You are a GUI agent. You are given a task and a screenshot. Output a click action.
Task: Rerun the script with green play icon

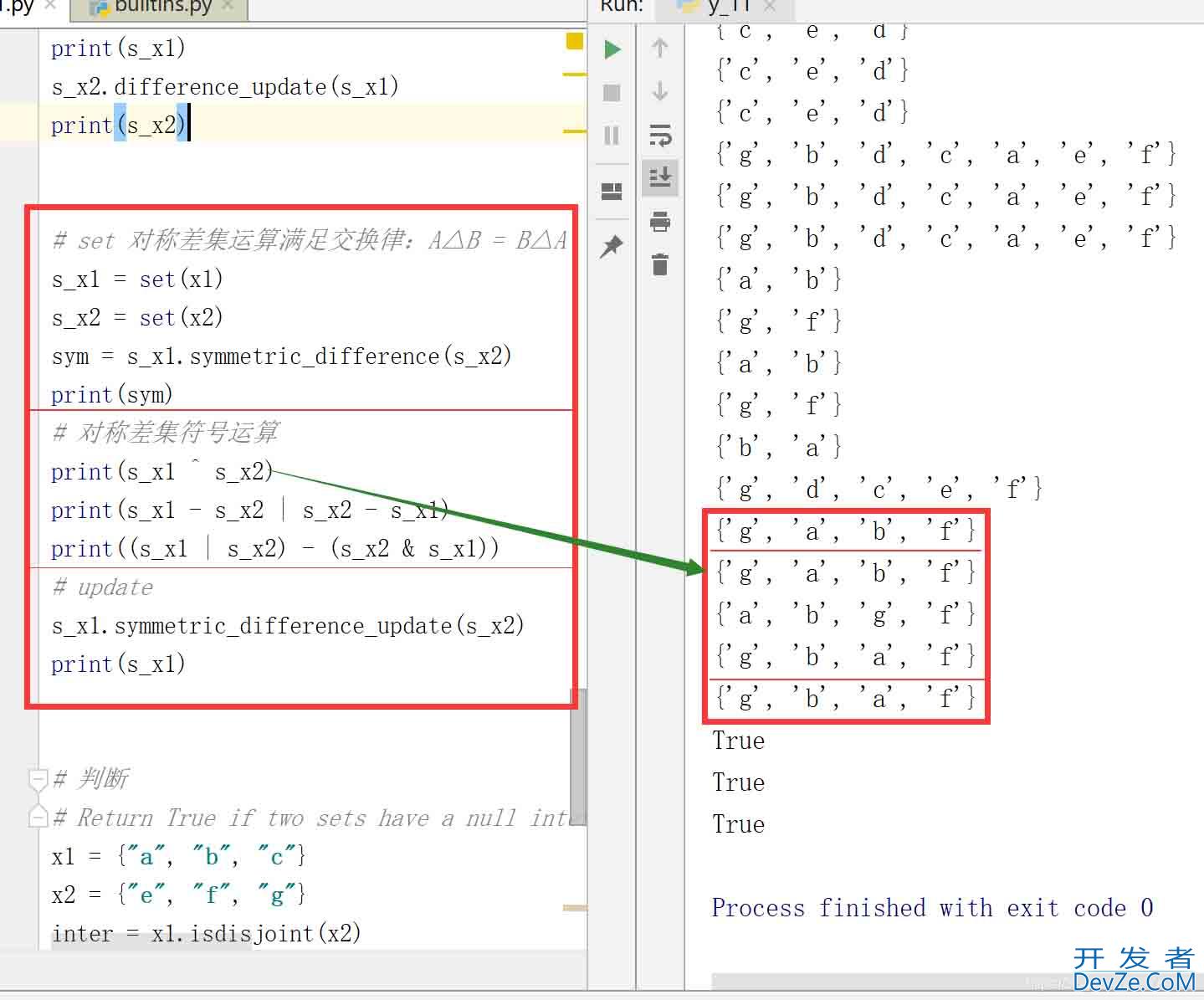pos(612,49)
